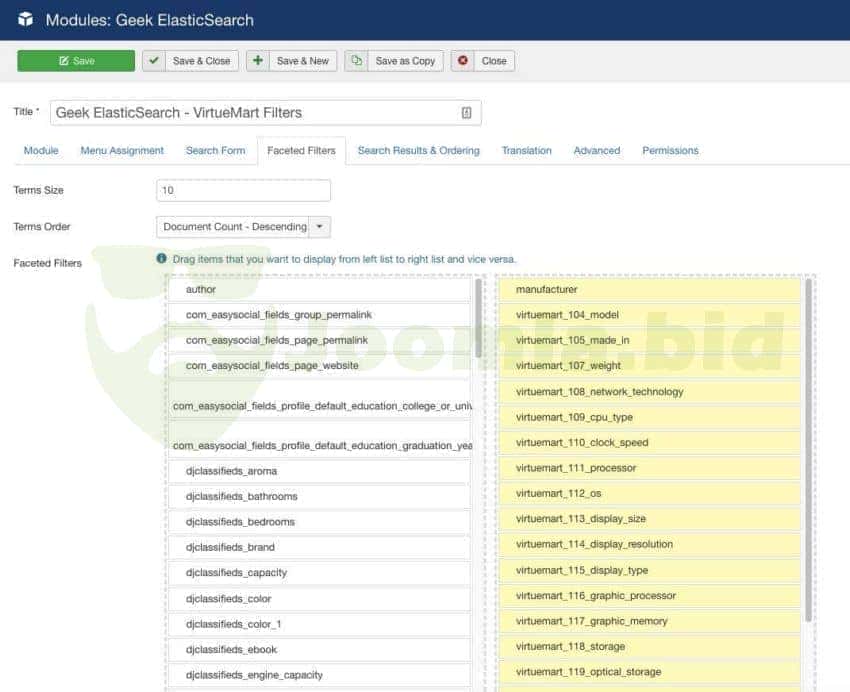
Task: Select djclassifieds_brand item
Action: [x=319, y=547]
